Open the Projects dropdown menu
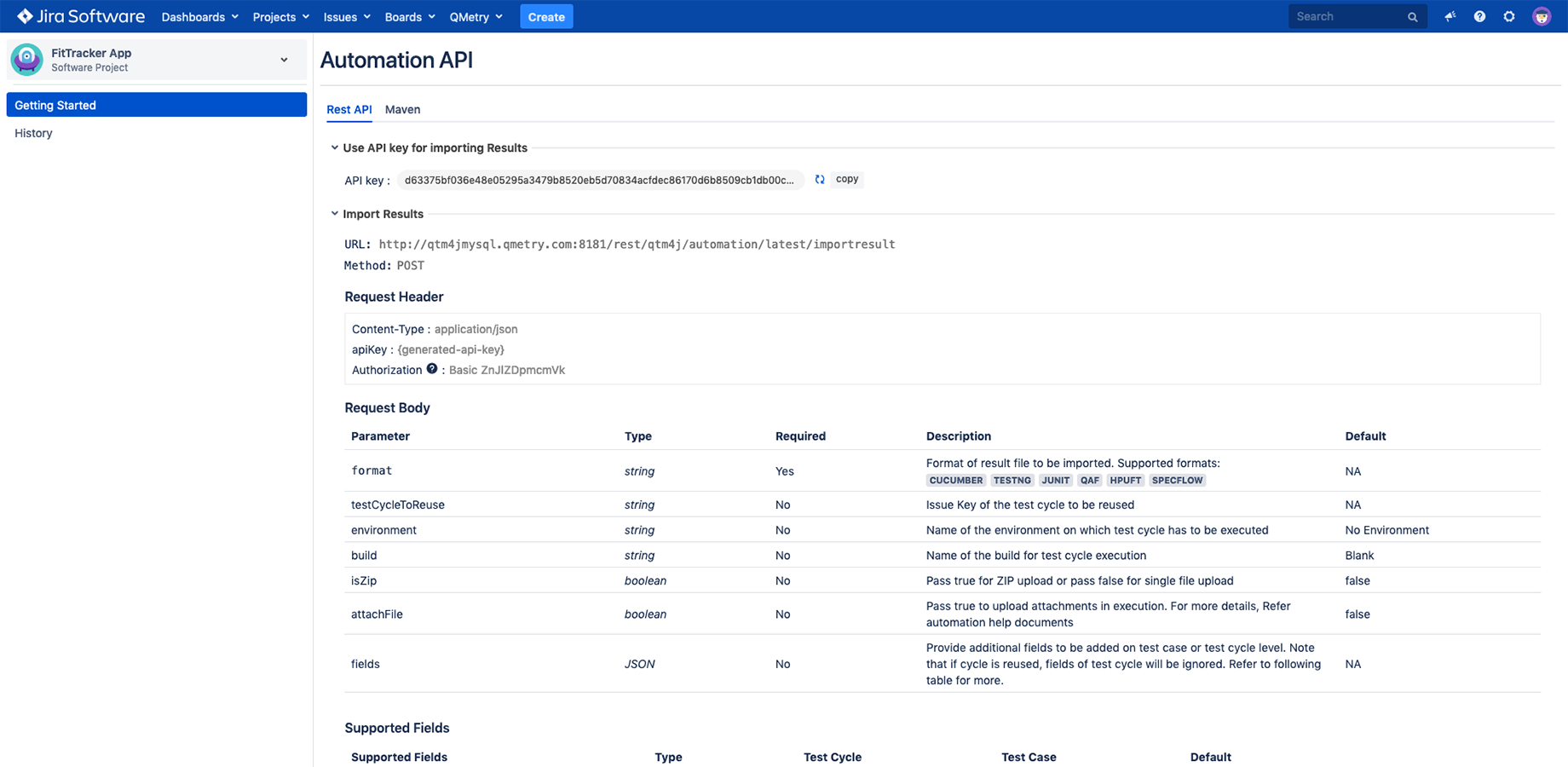This screenshot has width=1568, height=767. (x=280, y=17)
